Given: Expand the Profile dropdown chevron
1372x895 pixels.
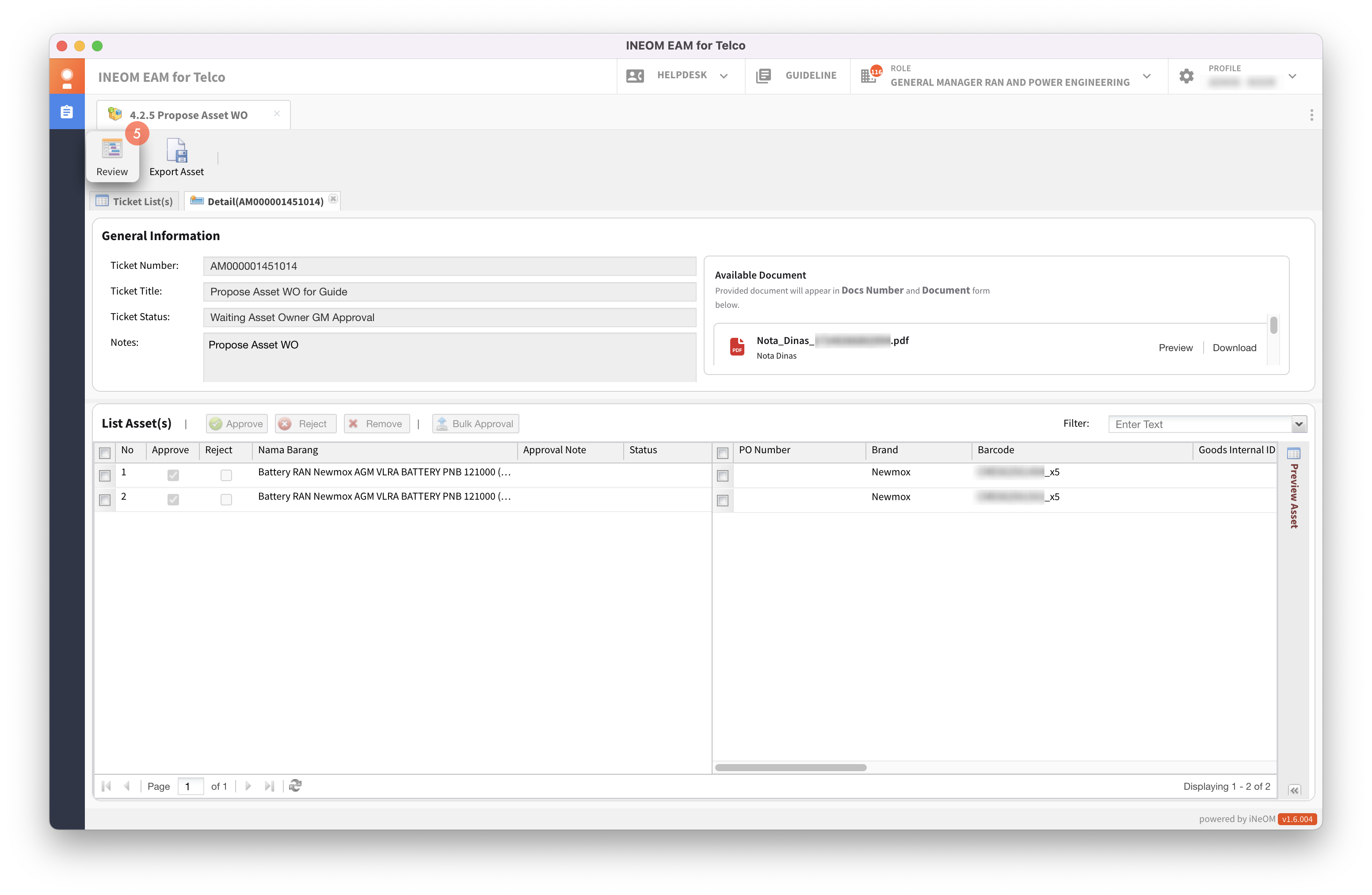Looking at the screenshot, I should coord(1292,76).
